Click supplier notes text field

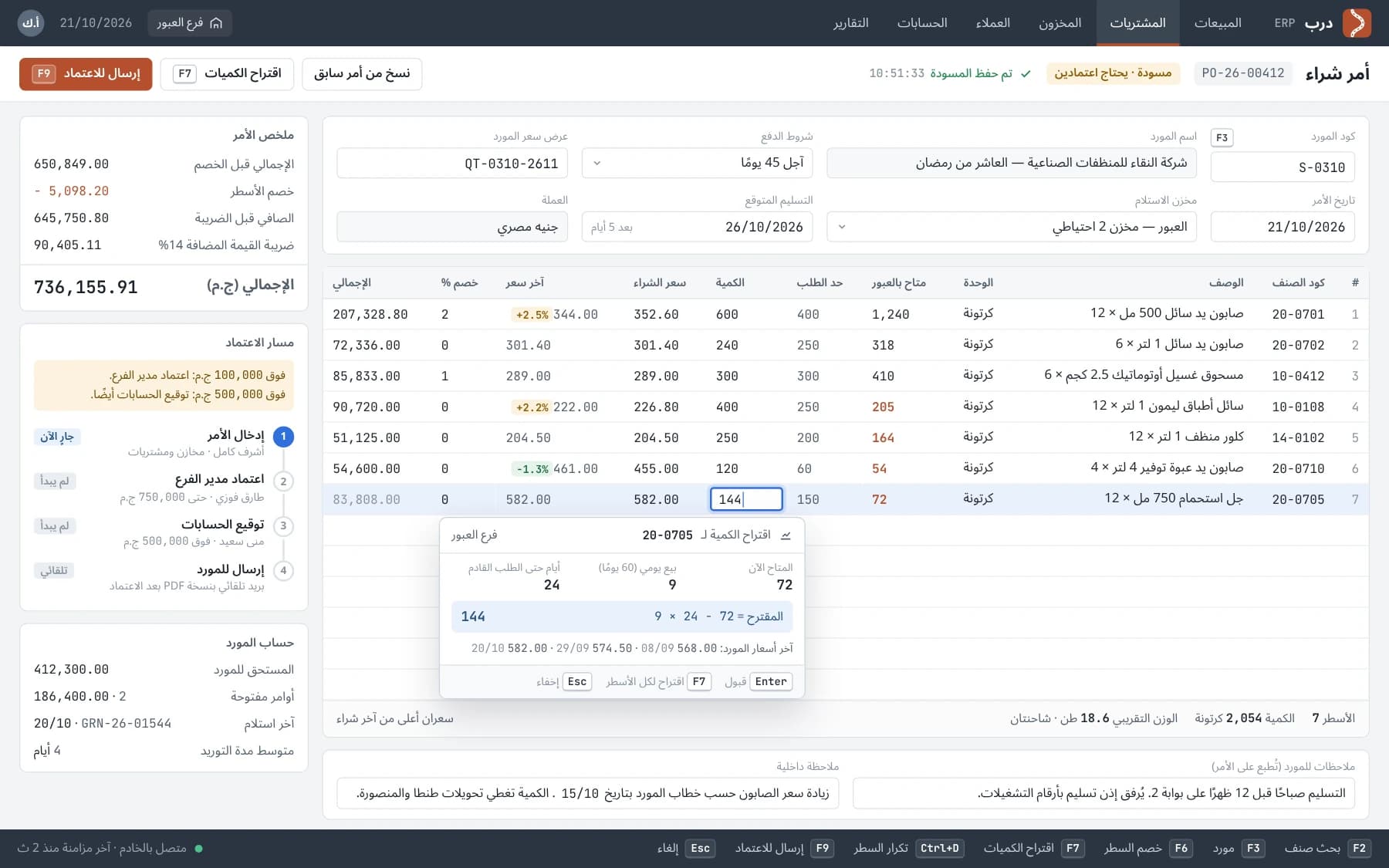click(x=1103, y=793)
